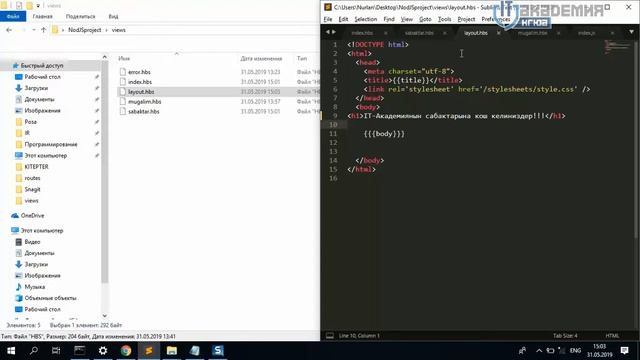Viewport: 640px width, 360px height.
Task: Open Рабочий стол under quick access
Action: (42, 77)
